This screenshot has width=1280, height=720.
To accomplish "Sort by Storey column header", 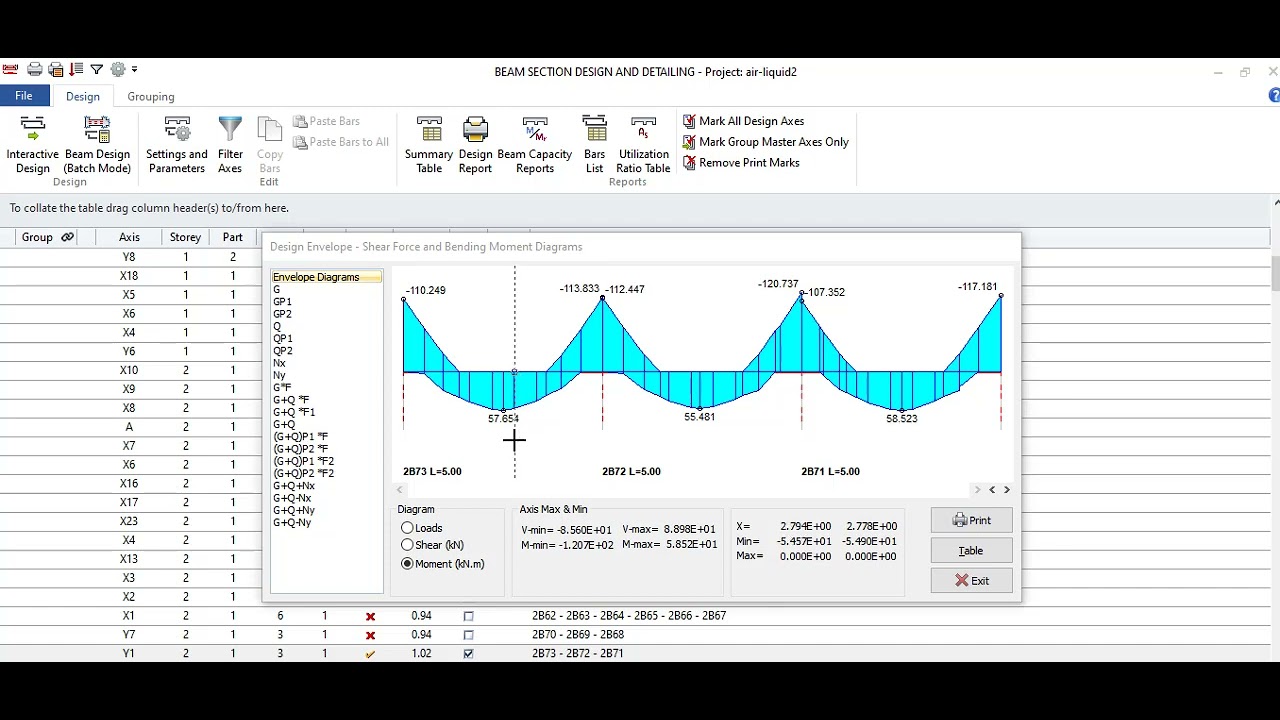I will pyautogui.click(x=185, y=238).
